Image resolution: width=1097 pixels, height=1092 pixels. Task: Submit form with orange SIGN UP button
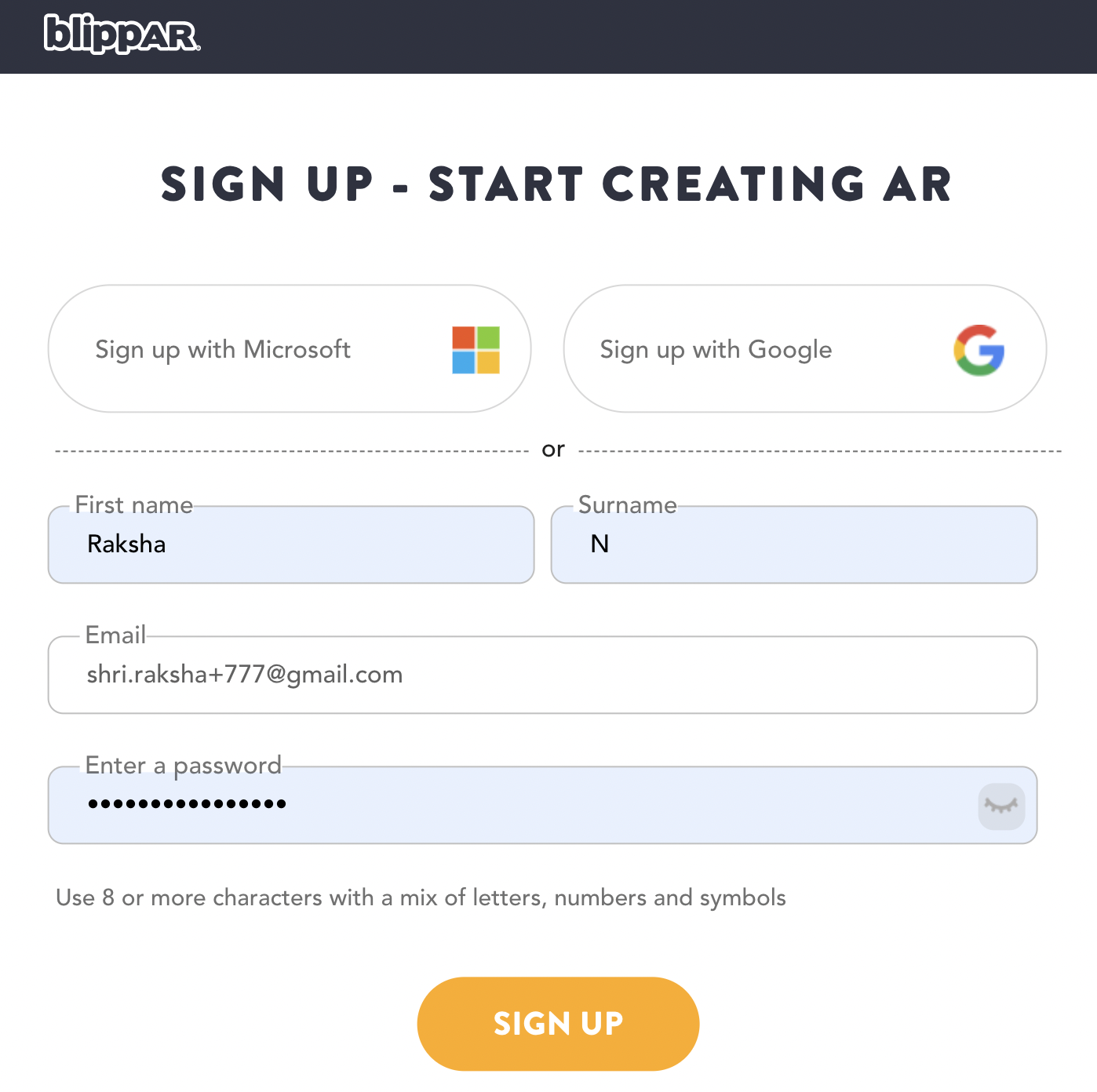coord(558,1024)
